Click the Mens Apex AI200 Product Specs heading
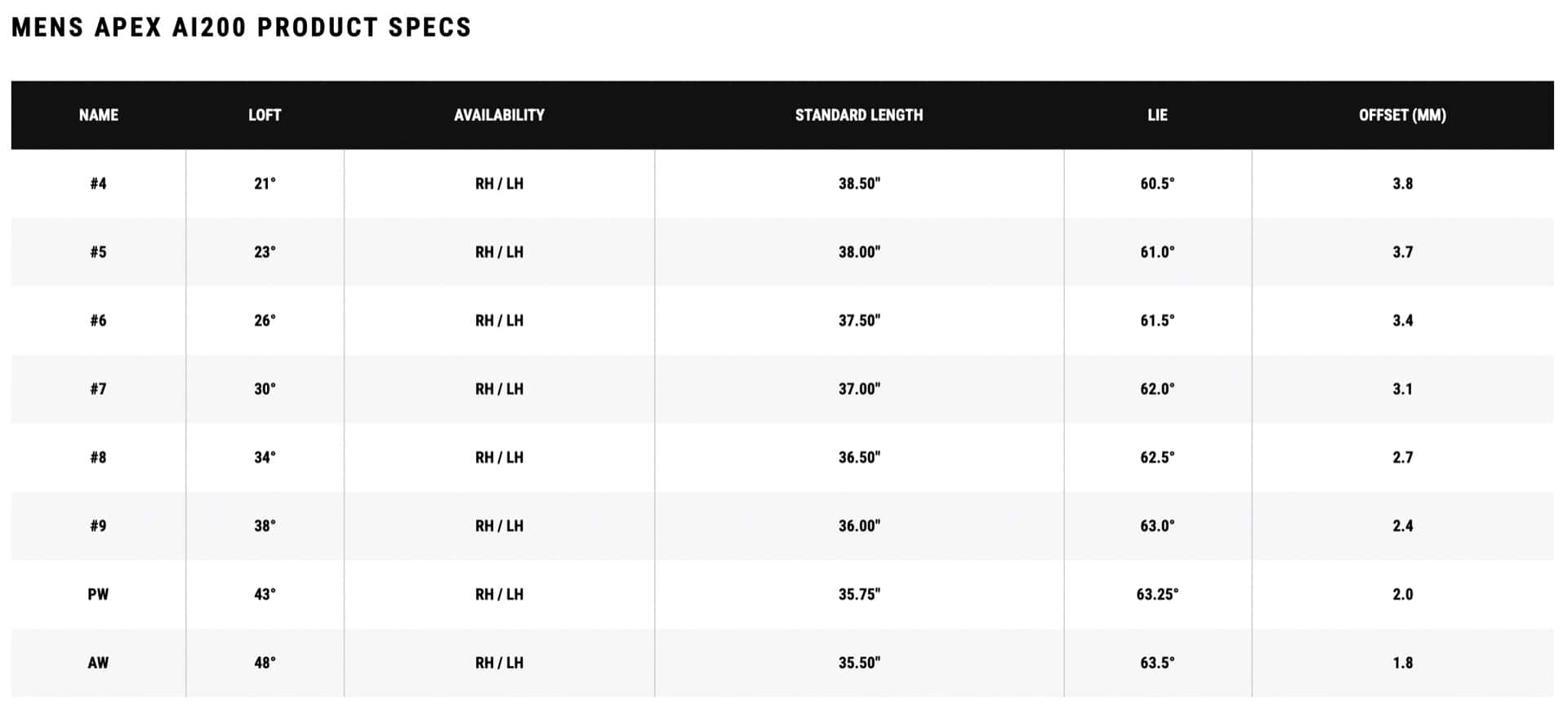This screenshot has height=719, width=1568. [x=242, y=28]
